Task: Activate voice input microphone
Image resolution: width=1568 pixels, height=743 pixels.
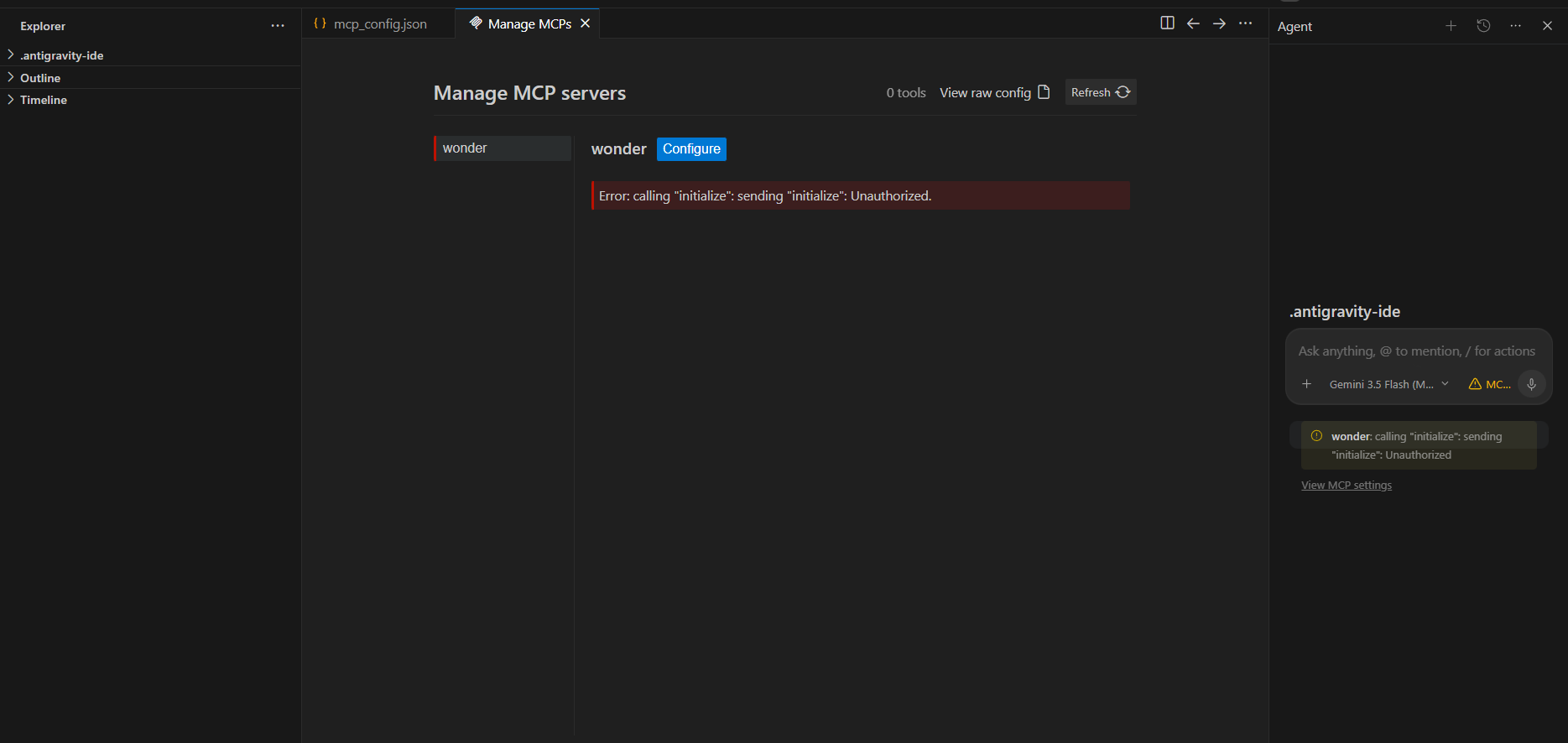Action: pos(1532,384)
